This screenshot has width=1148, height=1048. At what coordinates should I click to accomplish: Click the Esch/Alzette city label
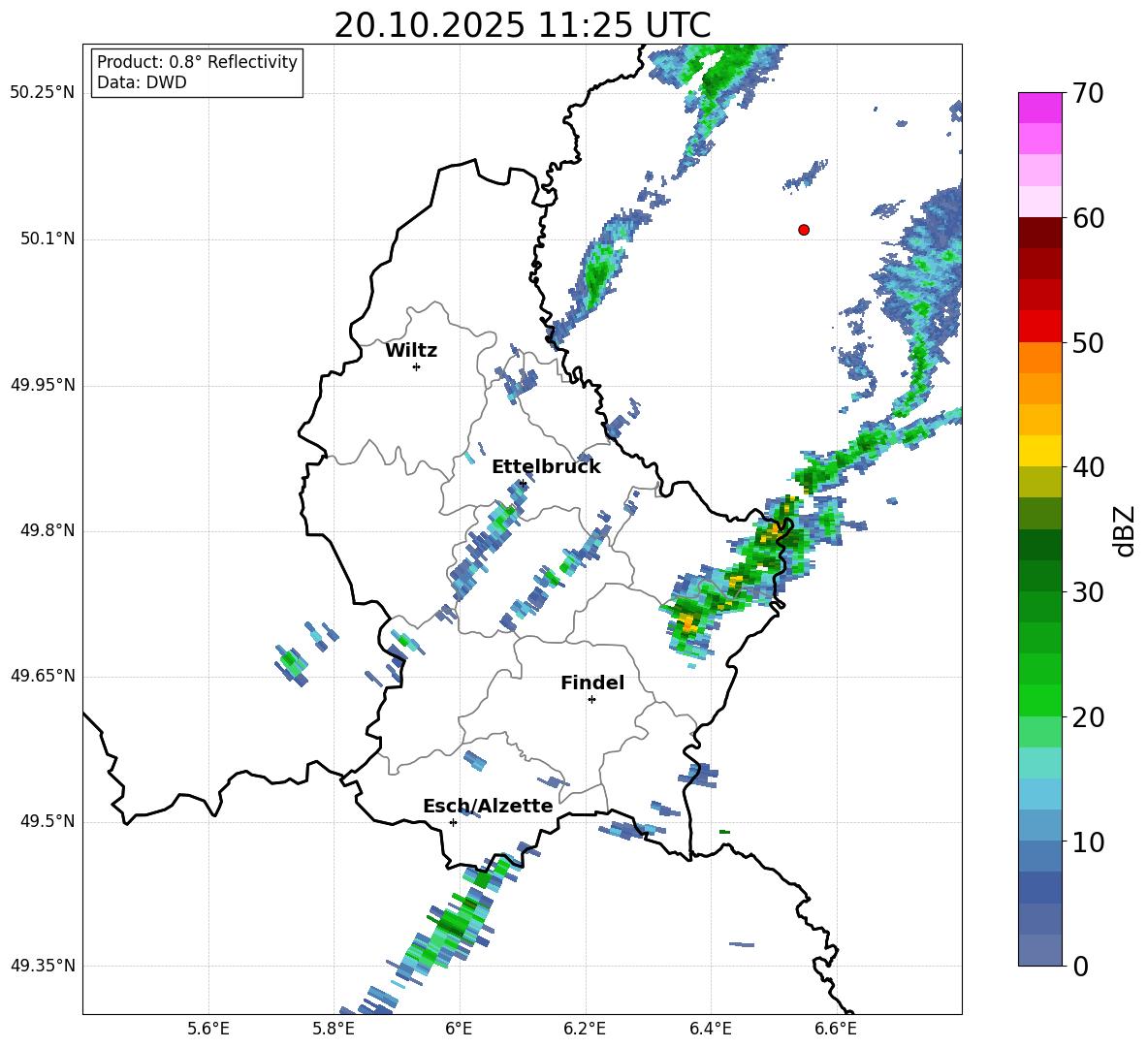click(x=488, y=806)
